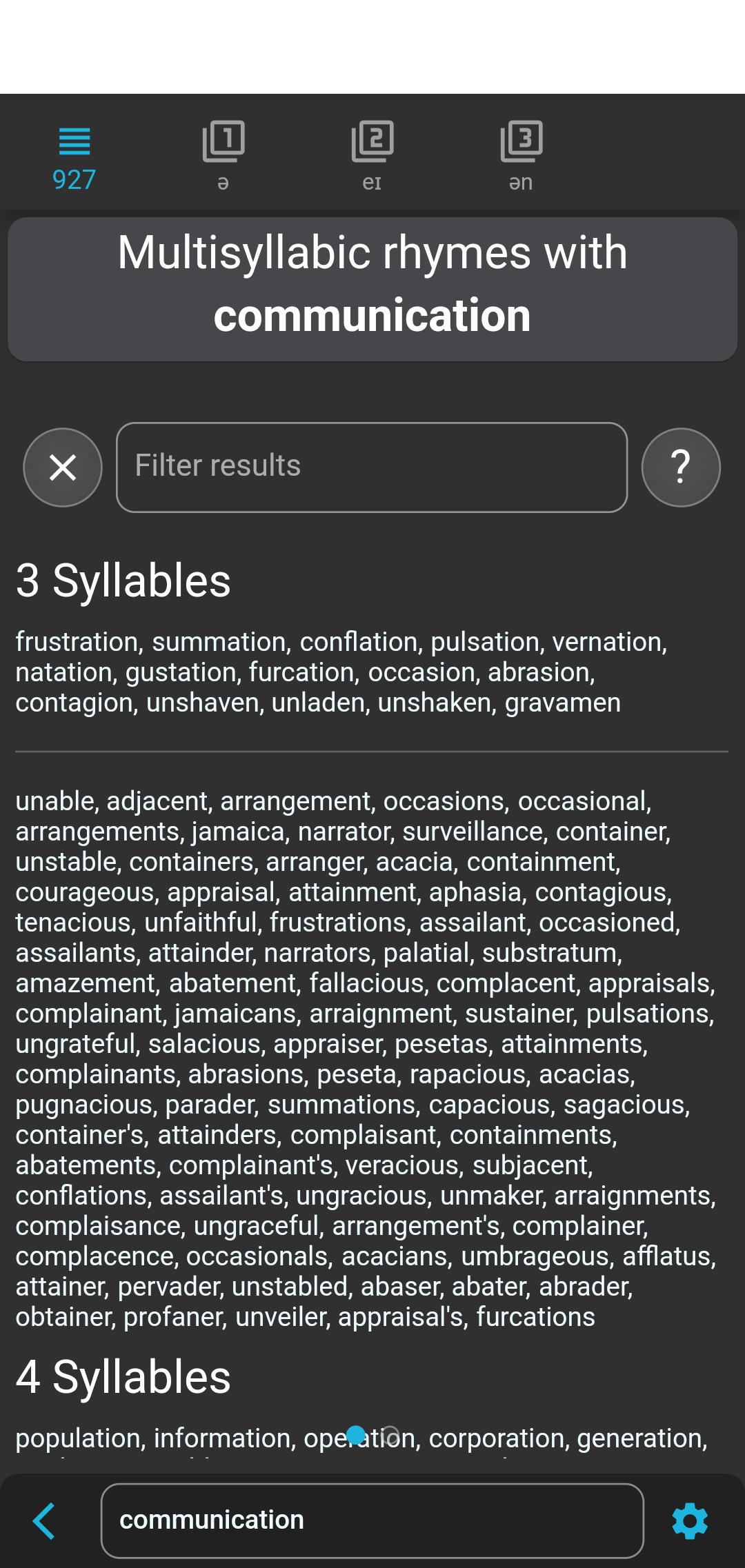The width and height of the screenshot is (745, 1568).
Task: Tap the back arrow icon
Action: [44, 1520]
